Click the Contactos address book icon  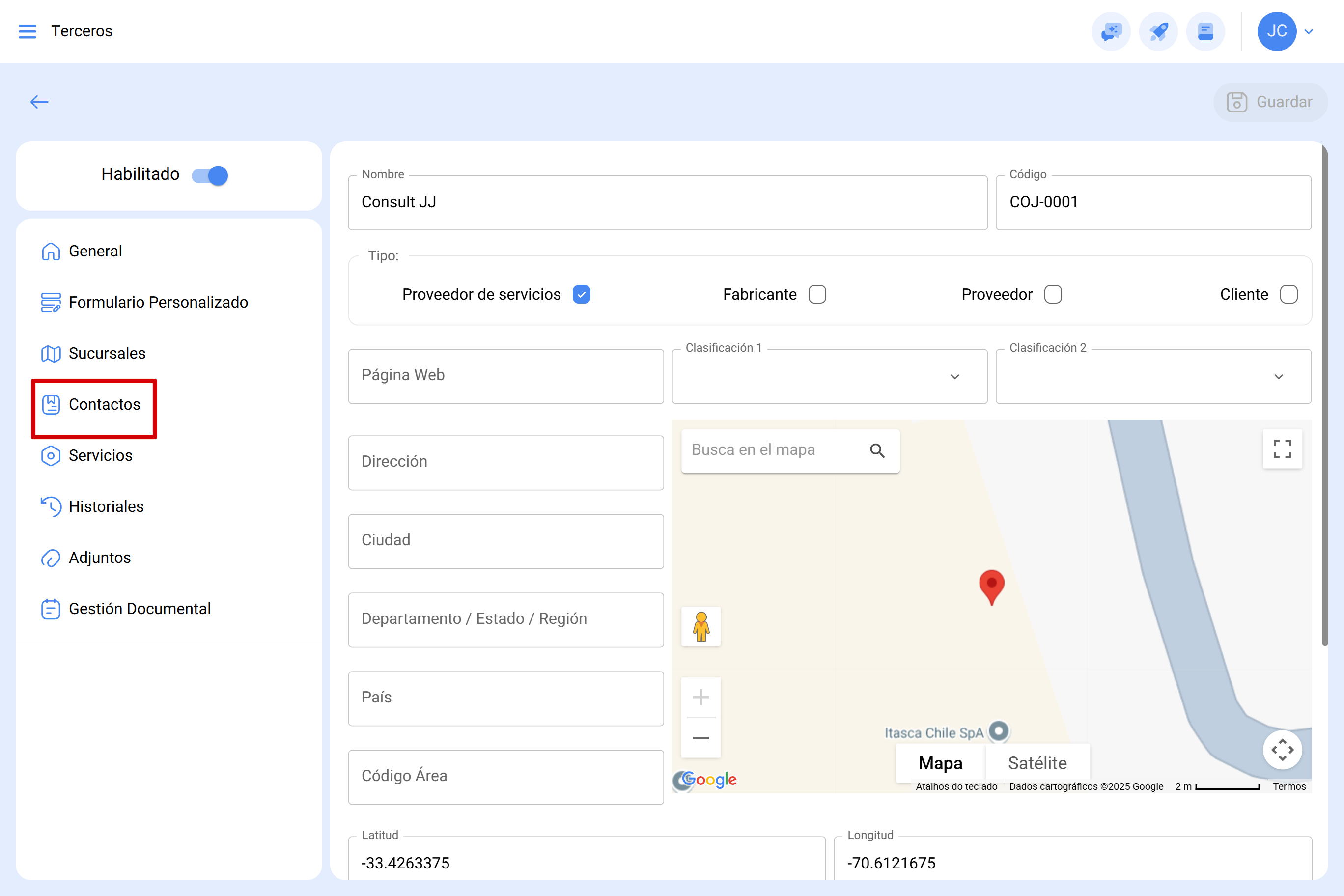(x=50, y=405)
